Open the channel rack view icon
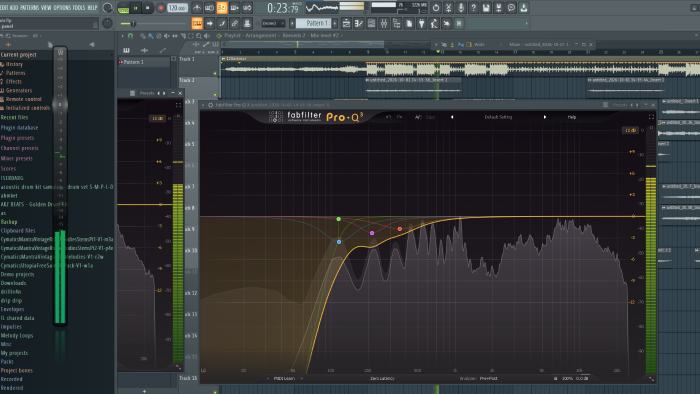The height and width of the screenshot is (394, 700). tap(371, 23)
